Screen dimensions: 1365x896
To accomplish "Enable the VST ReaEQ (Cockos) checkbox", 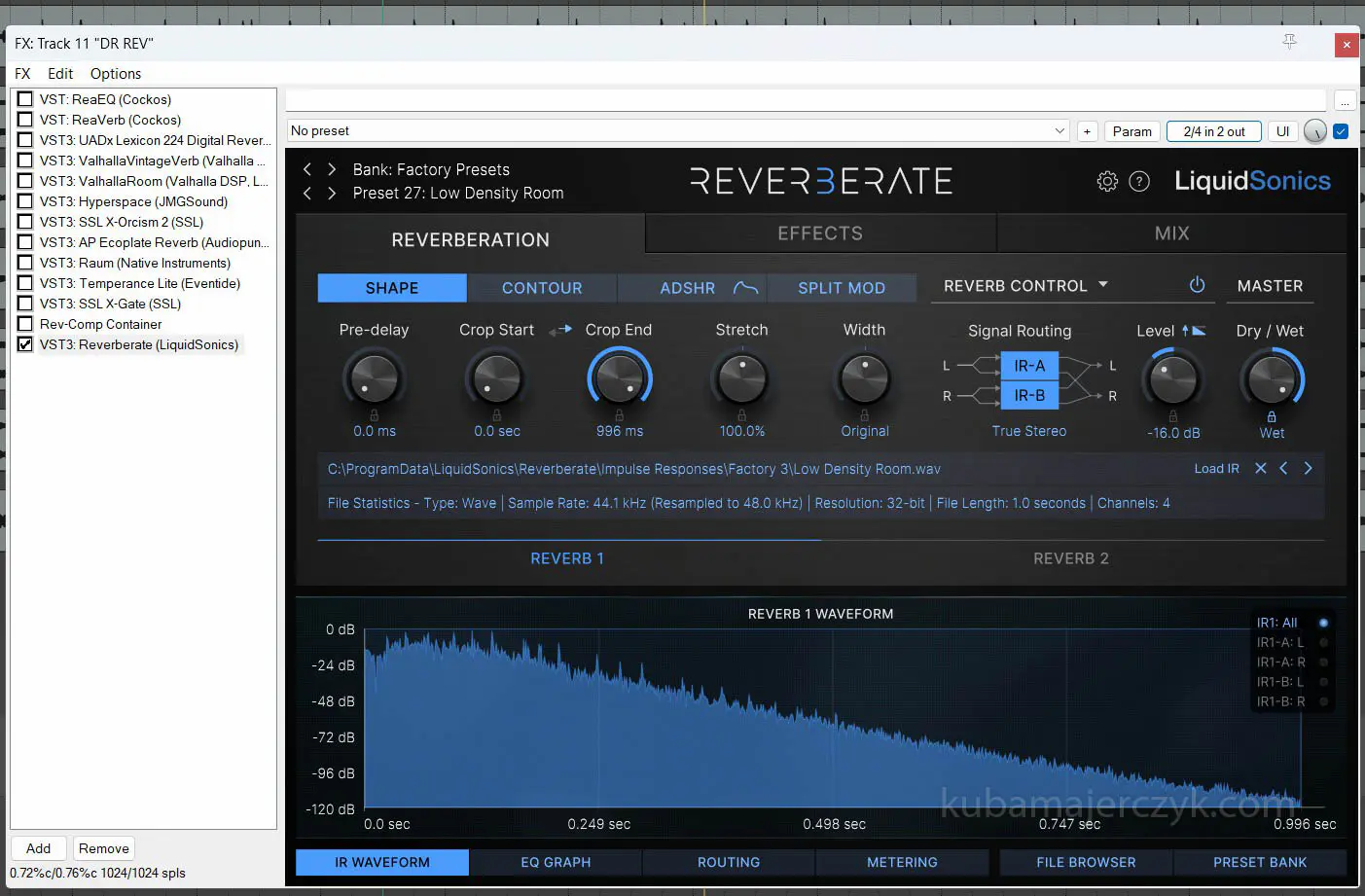I will coord(25,99).
